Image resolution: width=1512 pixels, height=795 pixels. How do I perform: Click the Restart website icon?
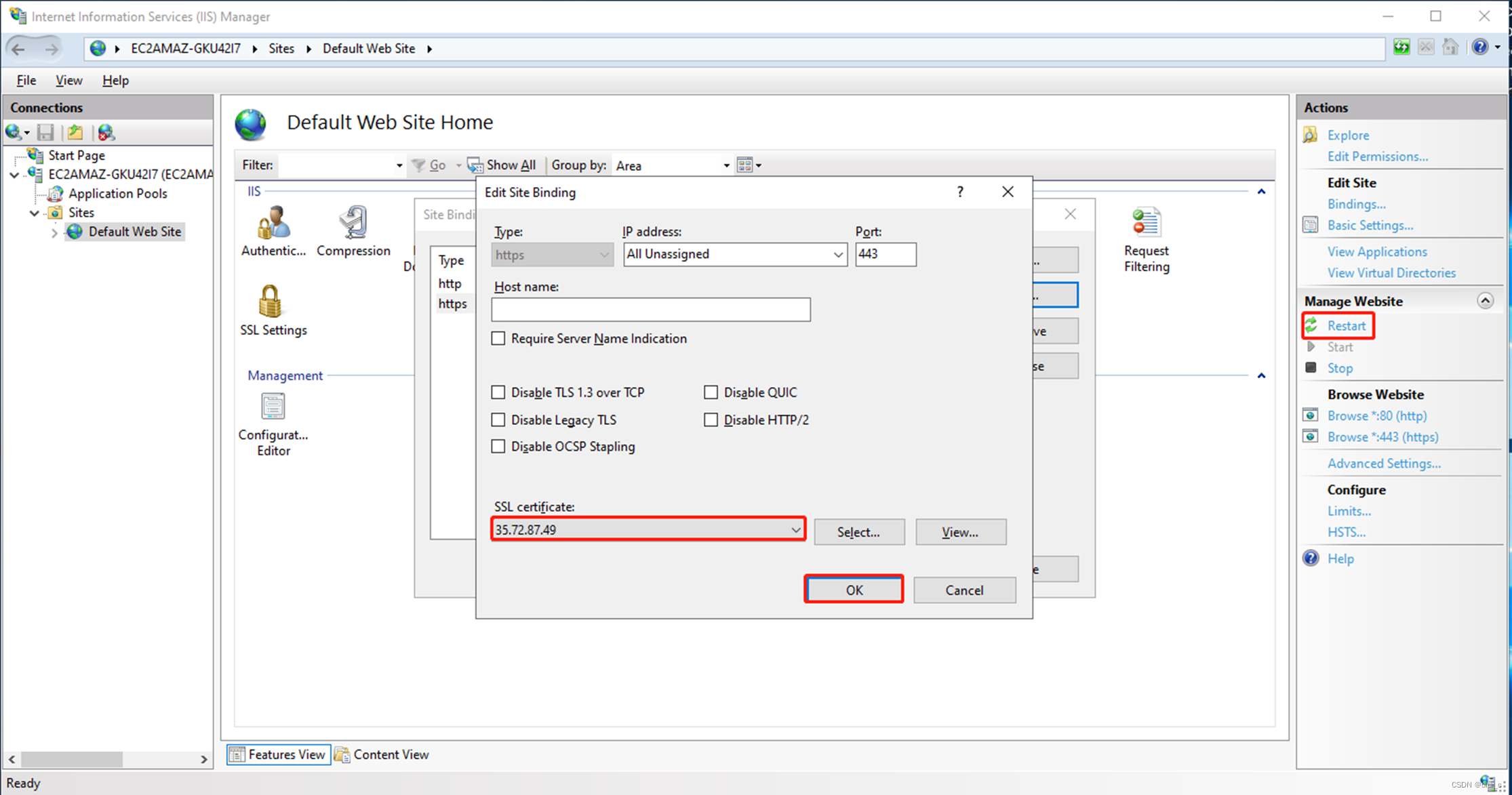[x=1312, y=325]
